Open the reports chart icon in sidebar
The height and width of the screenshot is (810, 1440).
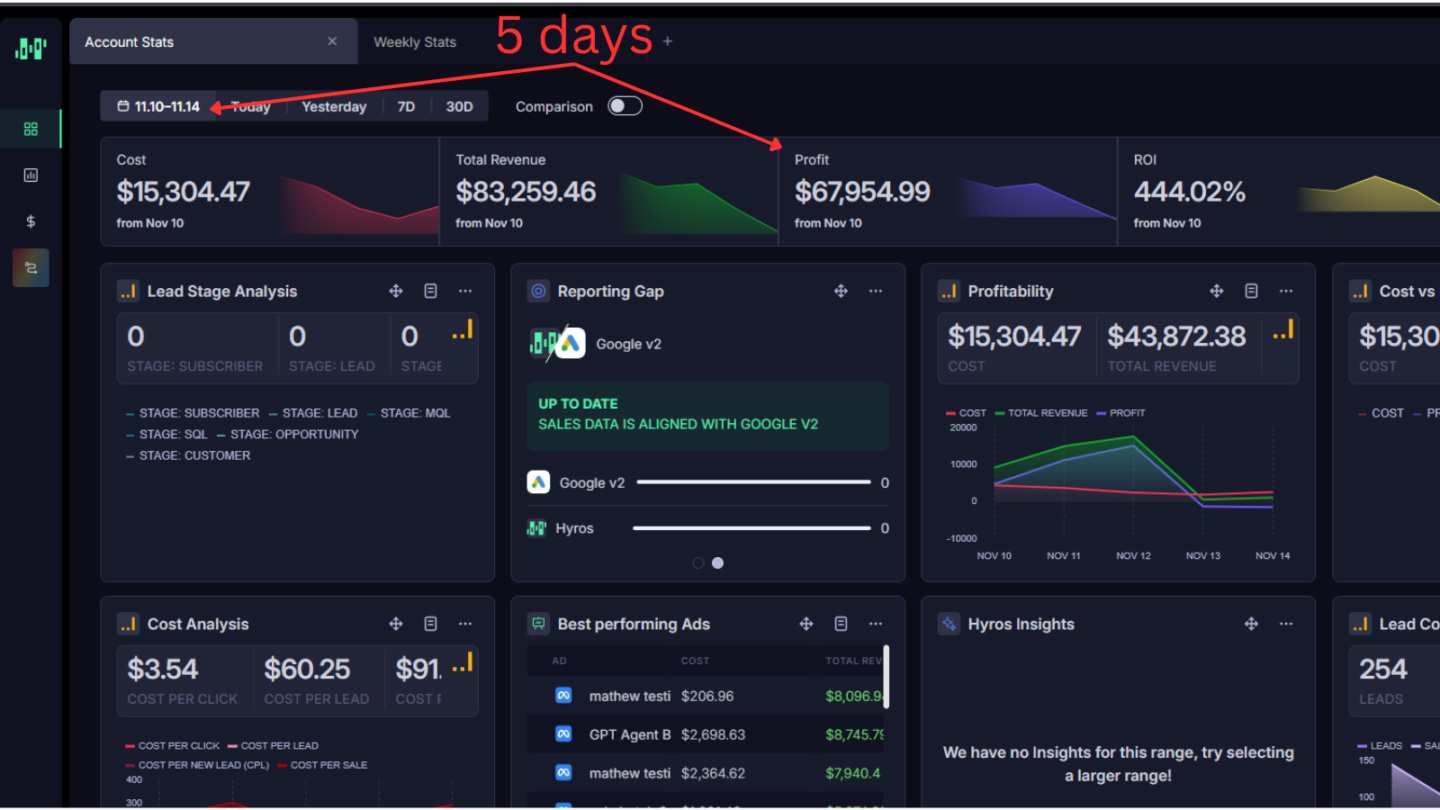coord(30,175)
